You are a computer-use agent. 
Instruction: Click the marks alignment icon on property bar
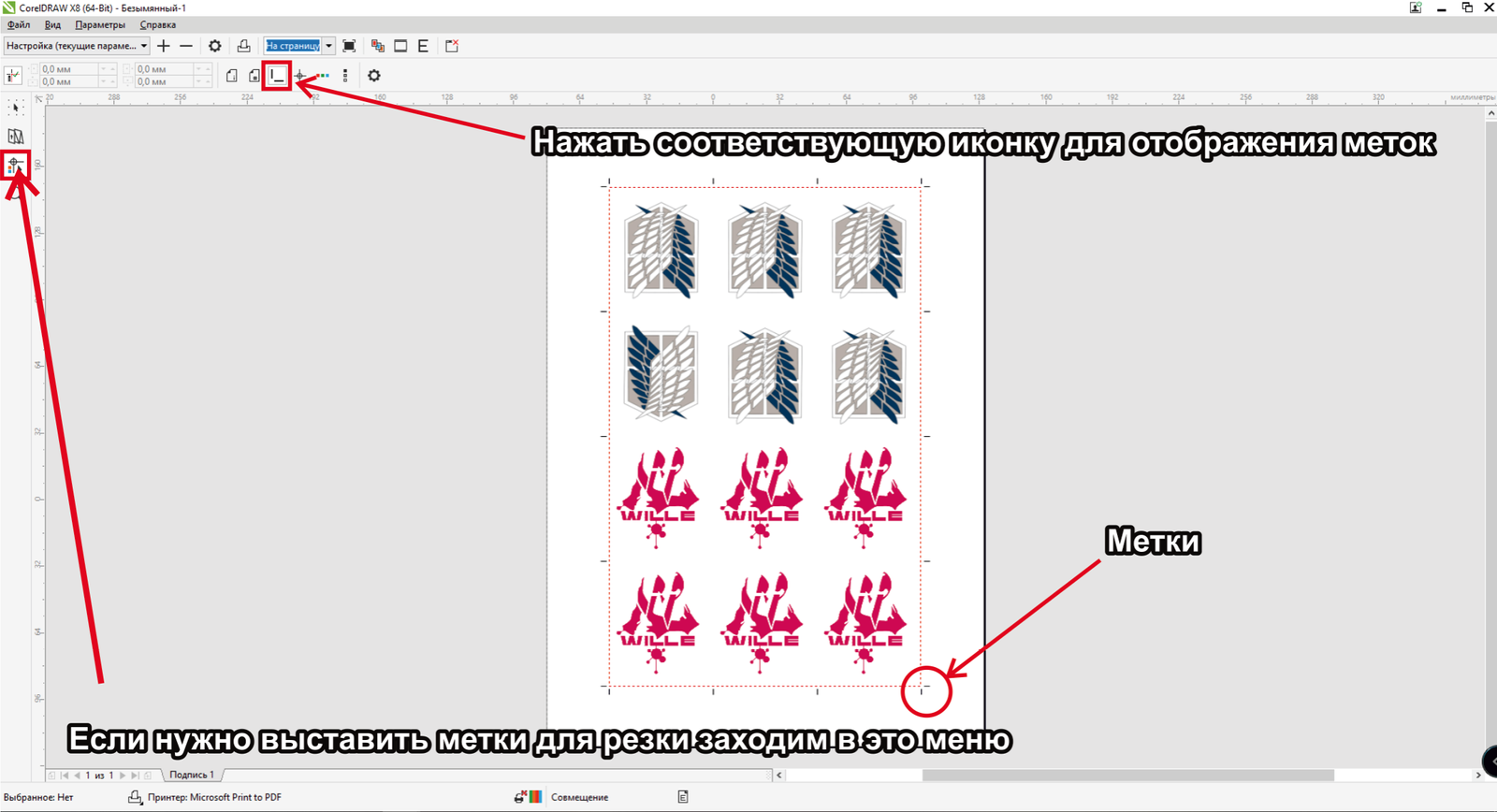(x=13, y=76)
